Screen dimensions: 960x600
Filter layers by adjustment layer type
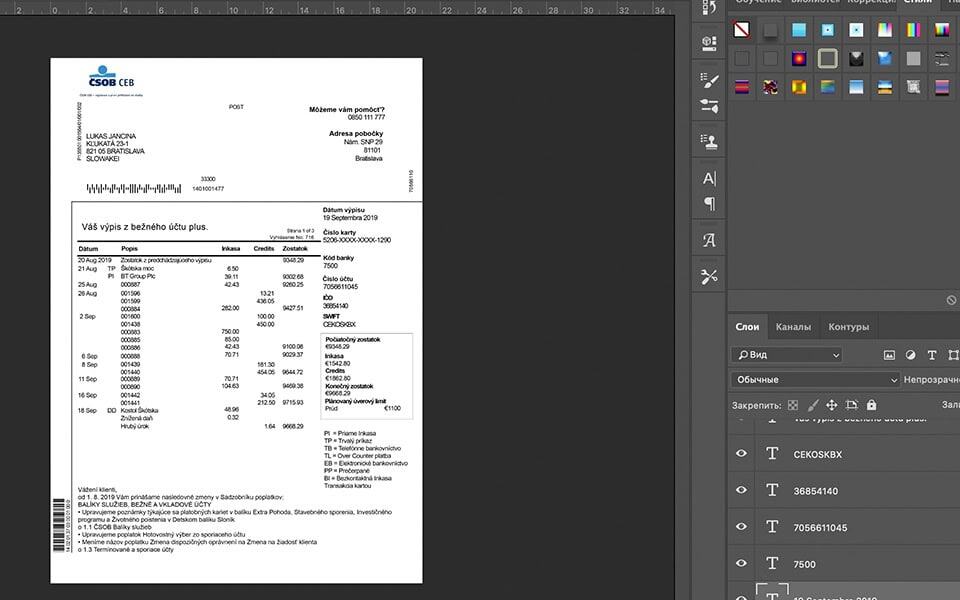point(910,355)
